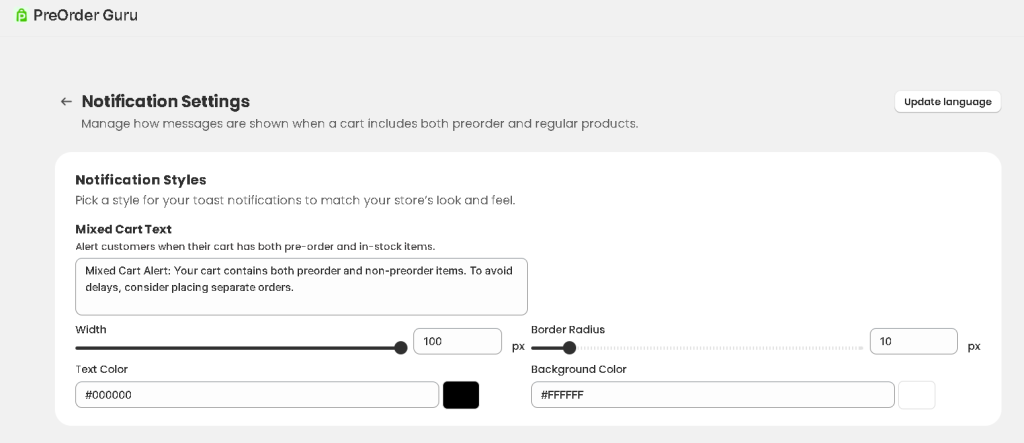The image size is (1024, 443).
Task: Click the Update language button
Action: [947, 102]
